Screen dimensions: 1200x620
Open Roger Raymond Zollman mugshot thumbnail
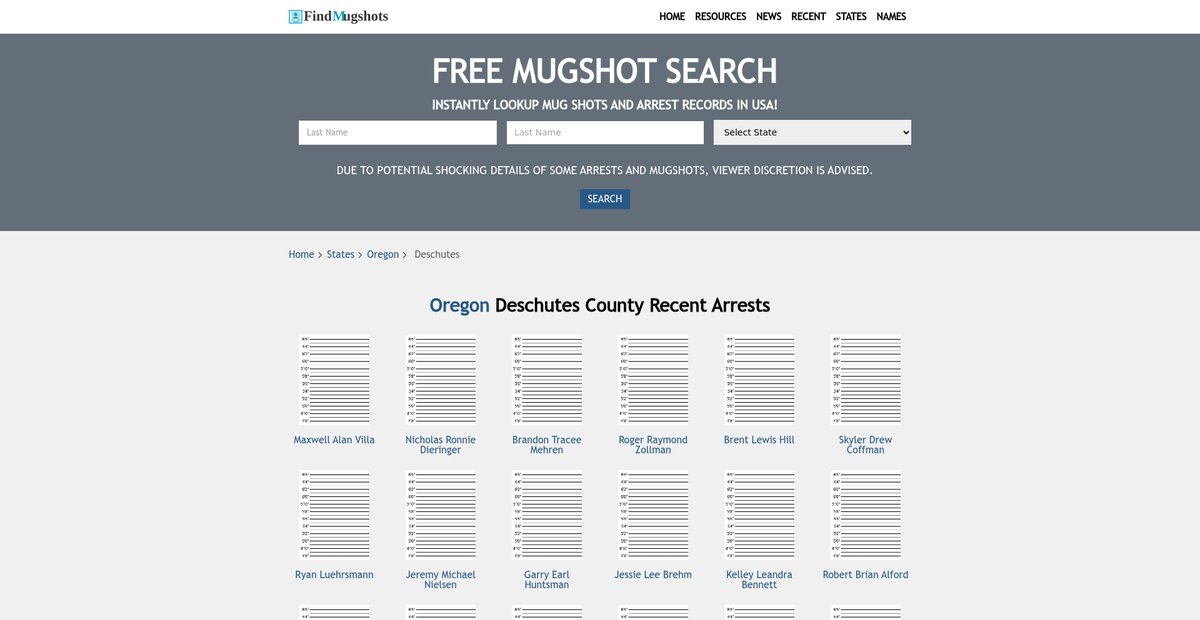[653, 380]
